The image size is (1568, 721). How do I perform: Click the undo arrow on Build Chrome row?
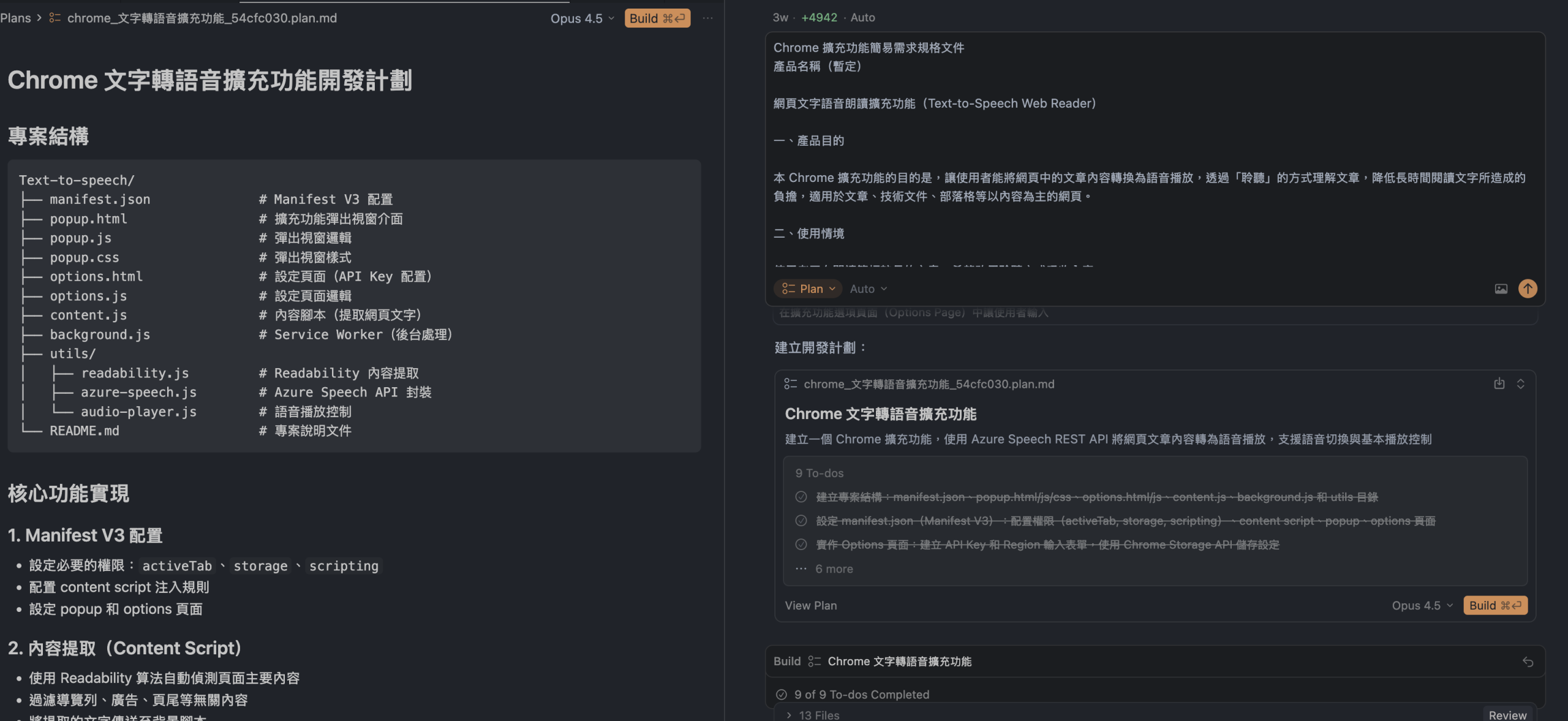(1528, 662)
